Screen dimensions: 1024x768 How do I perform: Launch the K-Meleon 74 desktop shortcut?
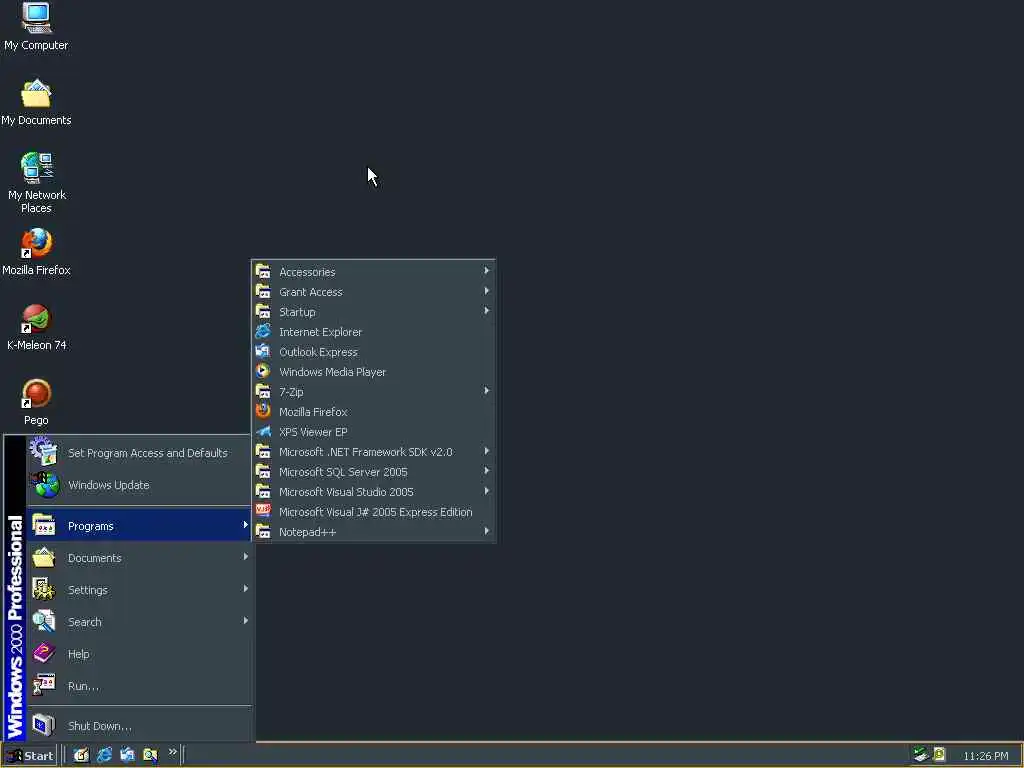click(36, 327)
